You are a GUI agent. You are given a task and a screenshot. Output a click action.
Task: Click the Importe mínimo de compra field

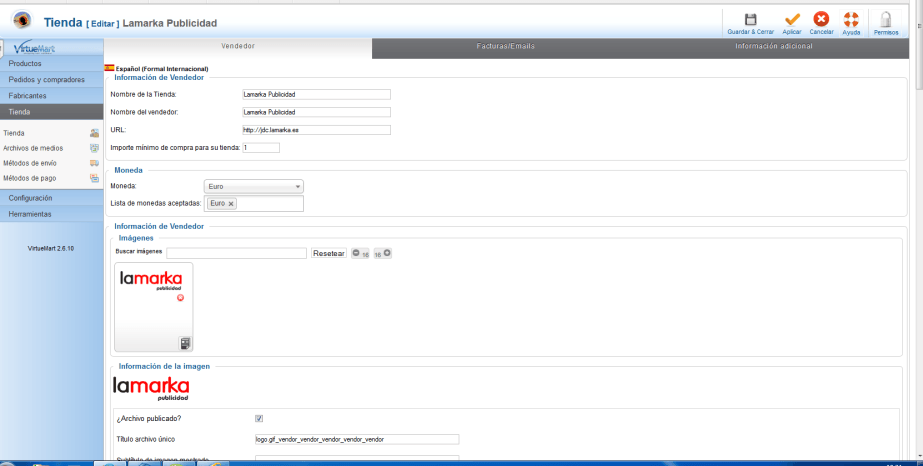261,148
